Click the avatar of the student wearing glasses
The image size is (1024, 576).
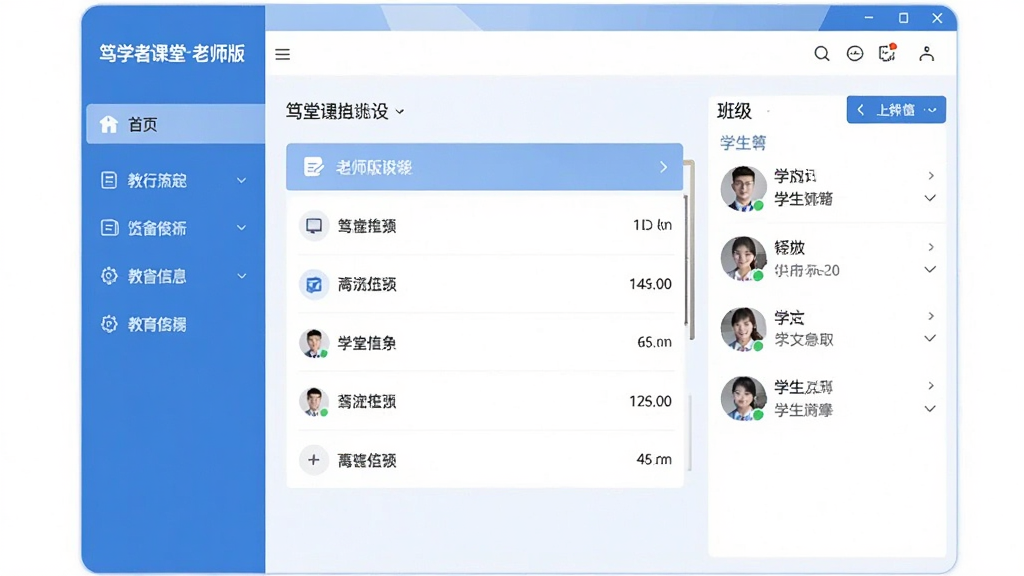(x=743, y=188)
